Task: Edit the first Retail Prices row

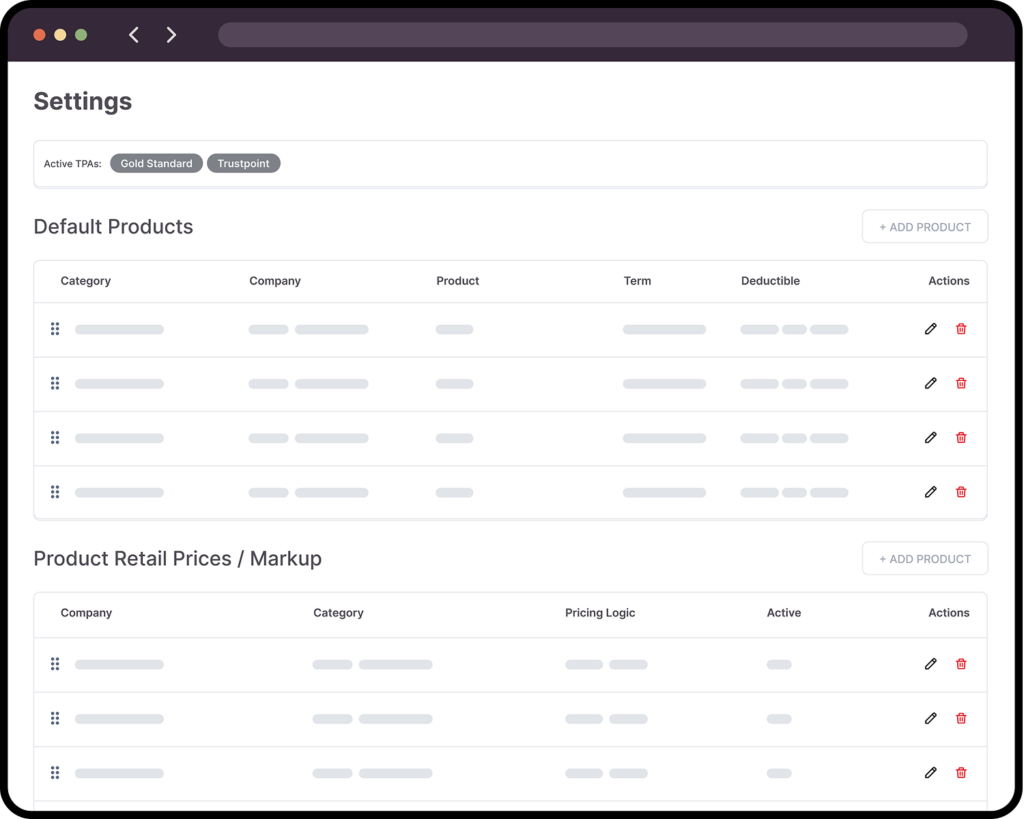Action: coord(931,664)
